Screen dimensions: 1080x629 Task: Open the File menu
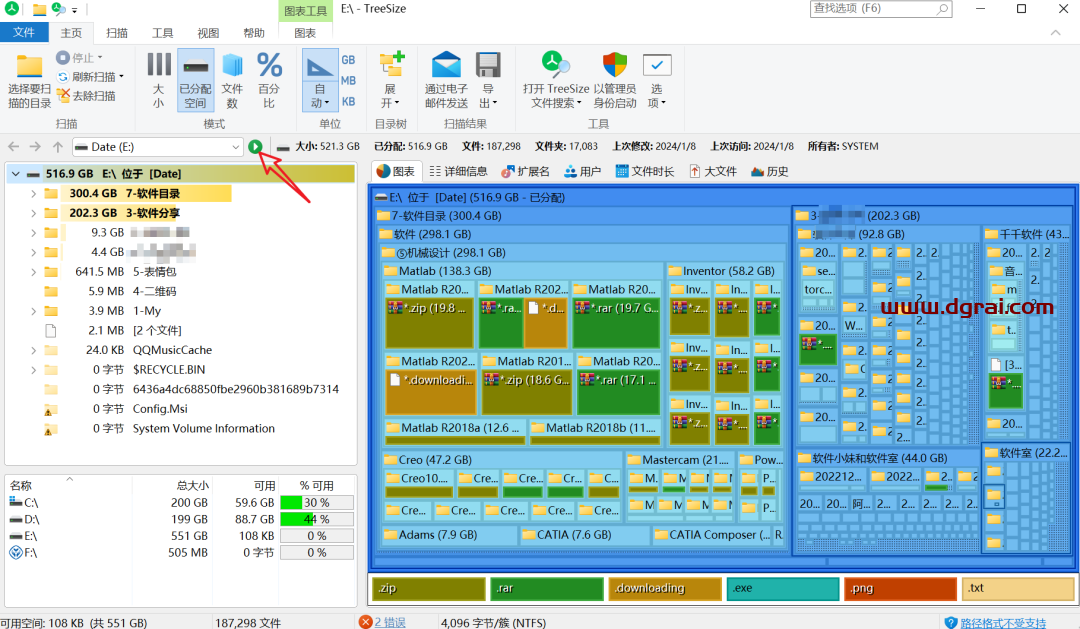point(24,32)
